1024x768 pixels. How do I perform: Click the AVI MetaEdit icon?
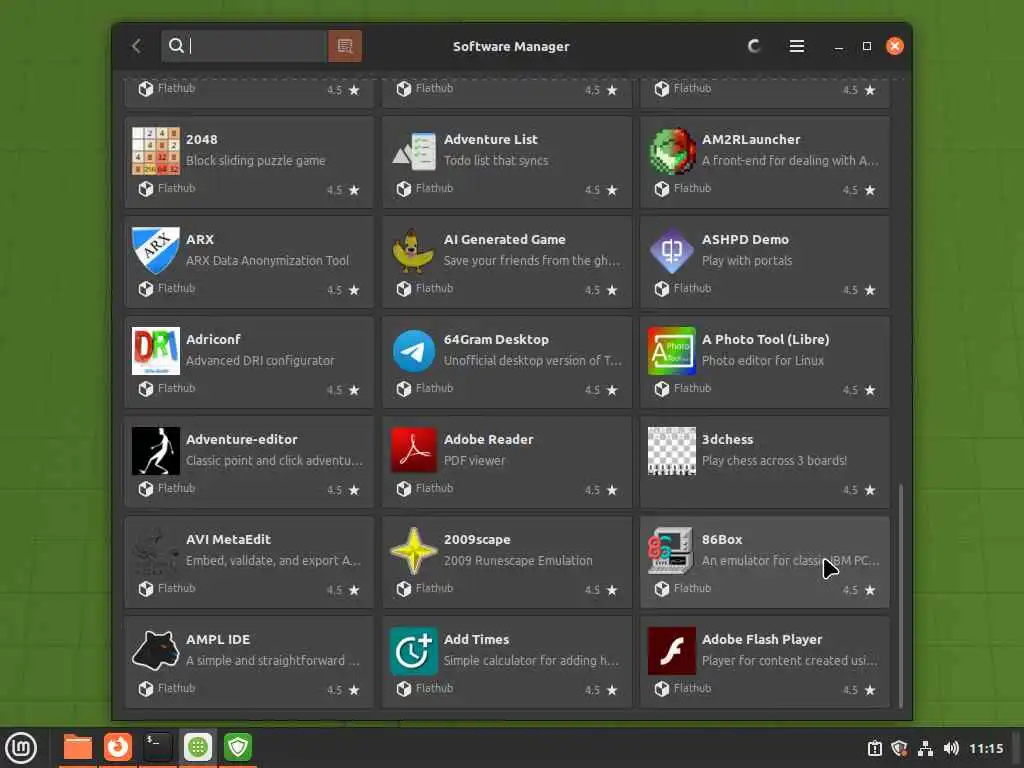pos(155,551)
